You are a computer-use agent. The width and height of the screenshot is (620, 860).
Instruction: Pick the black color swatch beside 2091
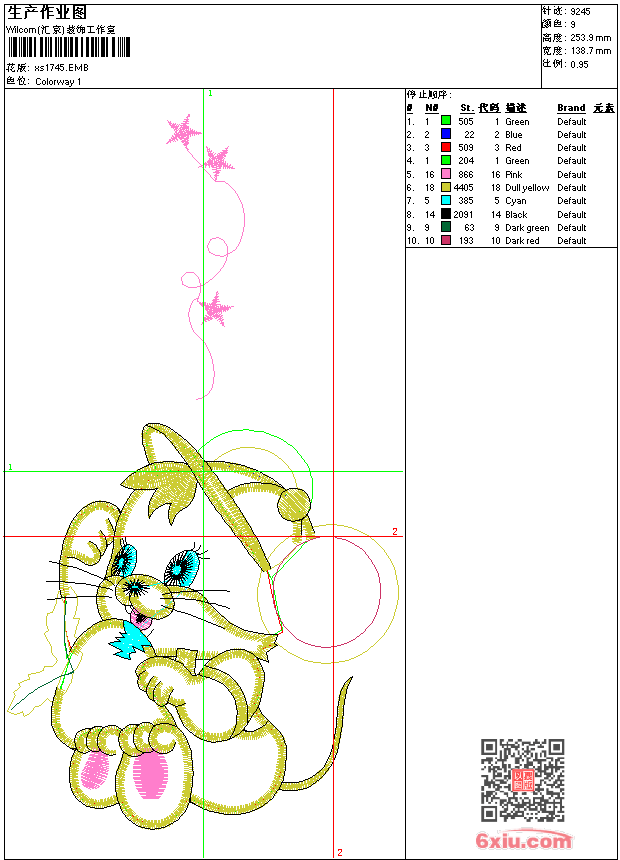click(446, 214)
